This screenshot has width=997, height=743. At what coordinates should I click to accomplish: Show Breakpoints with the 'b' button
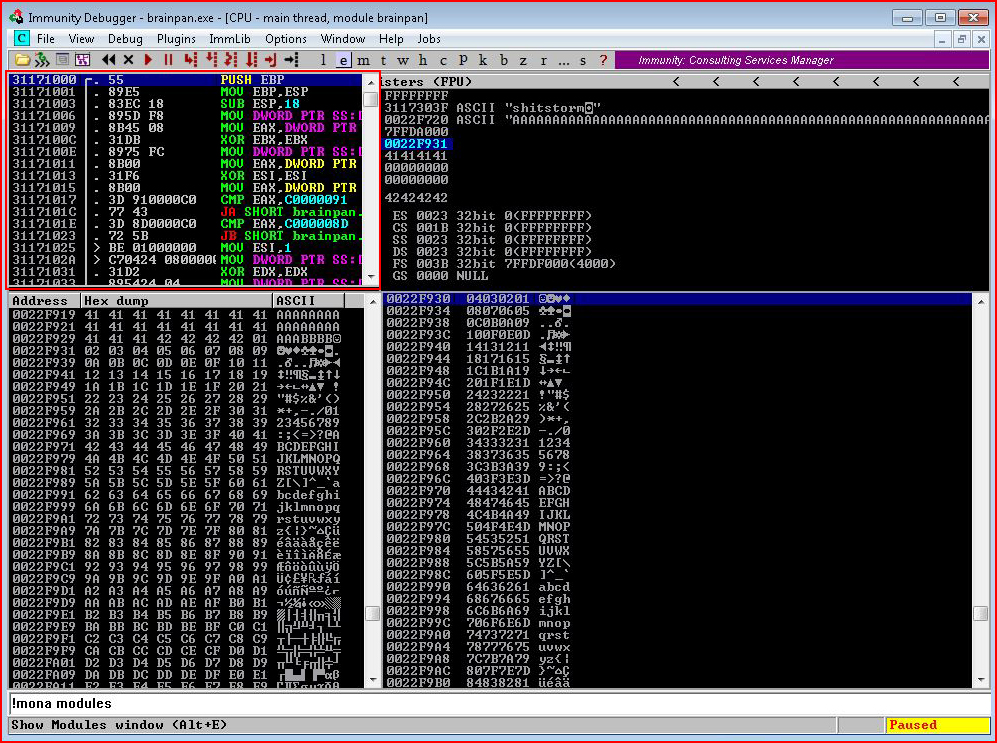click(x=504, y=60)
